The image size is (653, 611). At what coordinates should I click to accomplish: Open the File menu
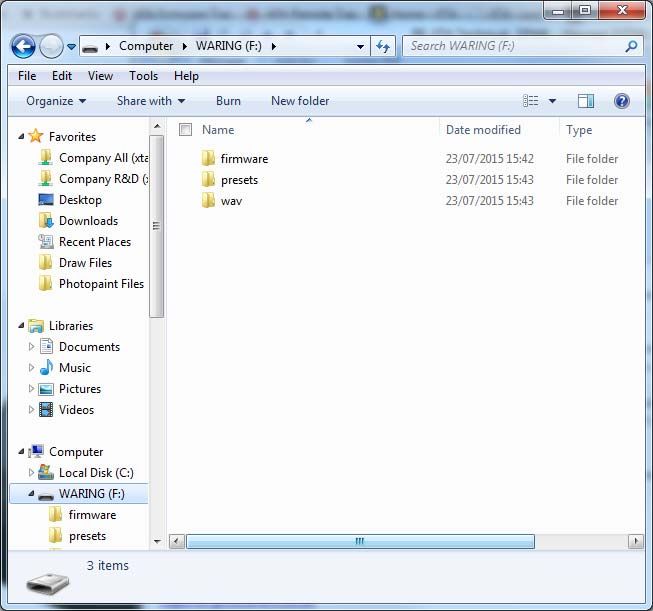pos(27,76)
